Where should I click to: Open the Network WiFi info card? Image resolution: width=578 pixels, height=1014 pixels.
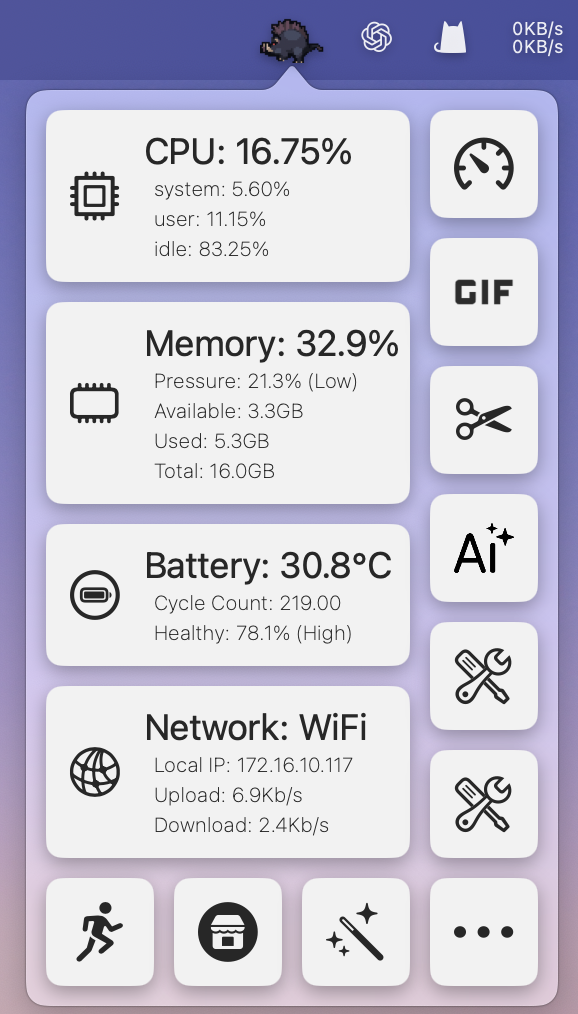click(x=228, y=772)
